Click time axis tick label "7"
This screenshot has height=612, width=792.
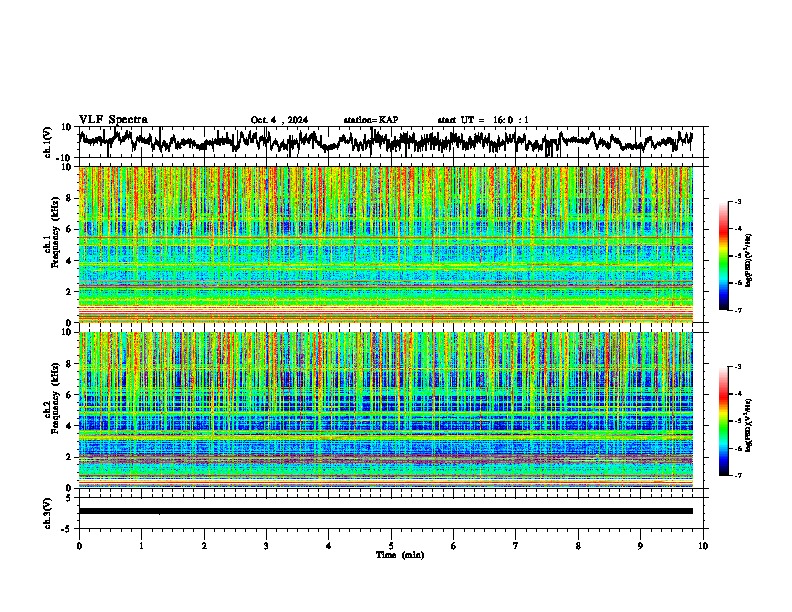(516, 546)
